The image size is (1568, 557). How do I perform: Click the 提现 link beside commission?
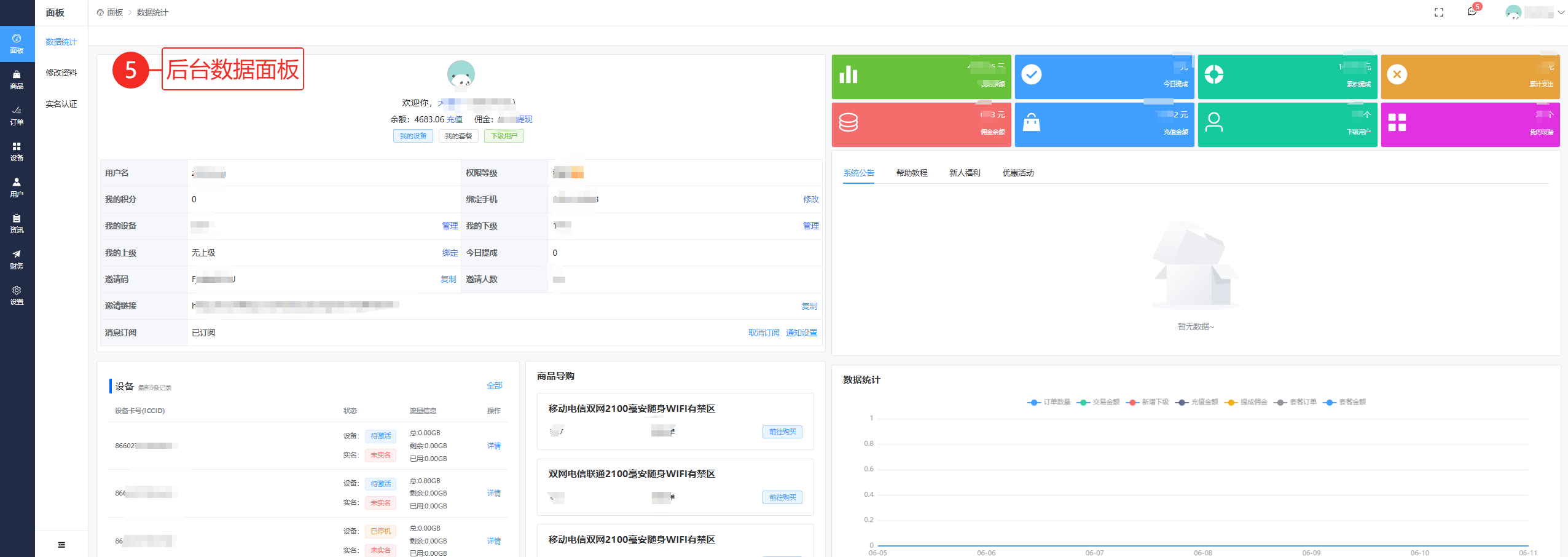click(x=525, y=119)
